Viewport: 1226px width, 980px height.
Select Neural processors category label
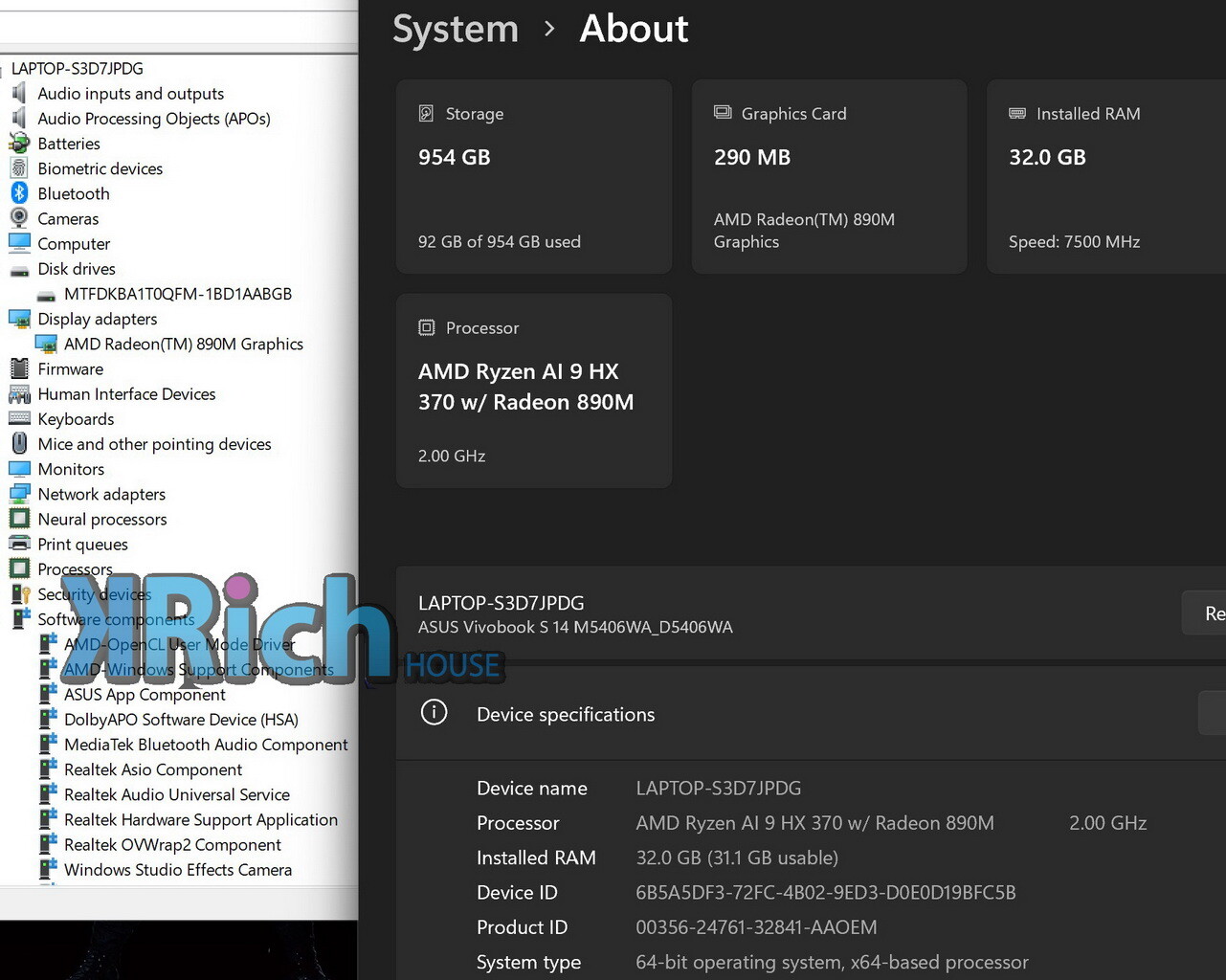(x=102, y=519)
